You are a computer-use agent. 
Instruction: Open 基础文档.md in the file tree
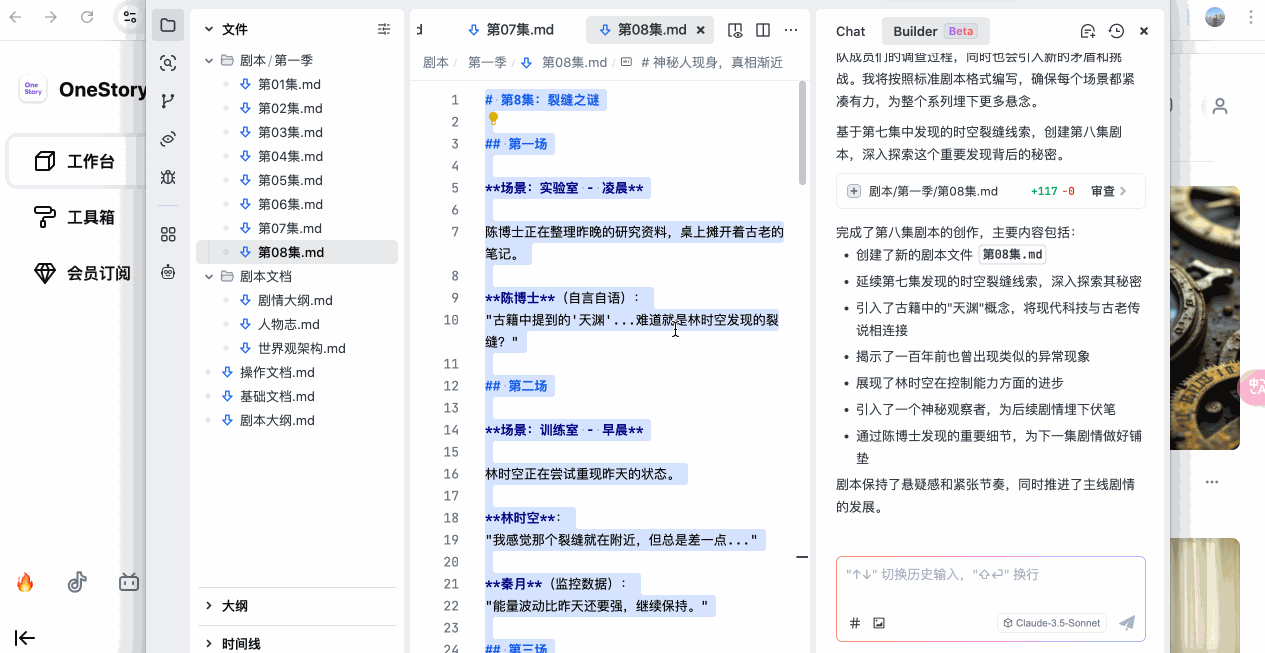pos(277,396)
